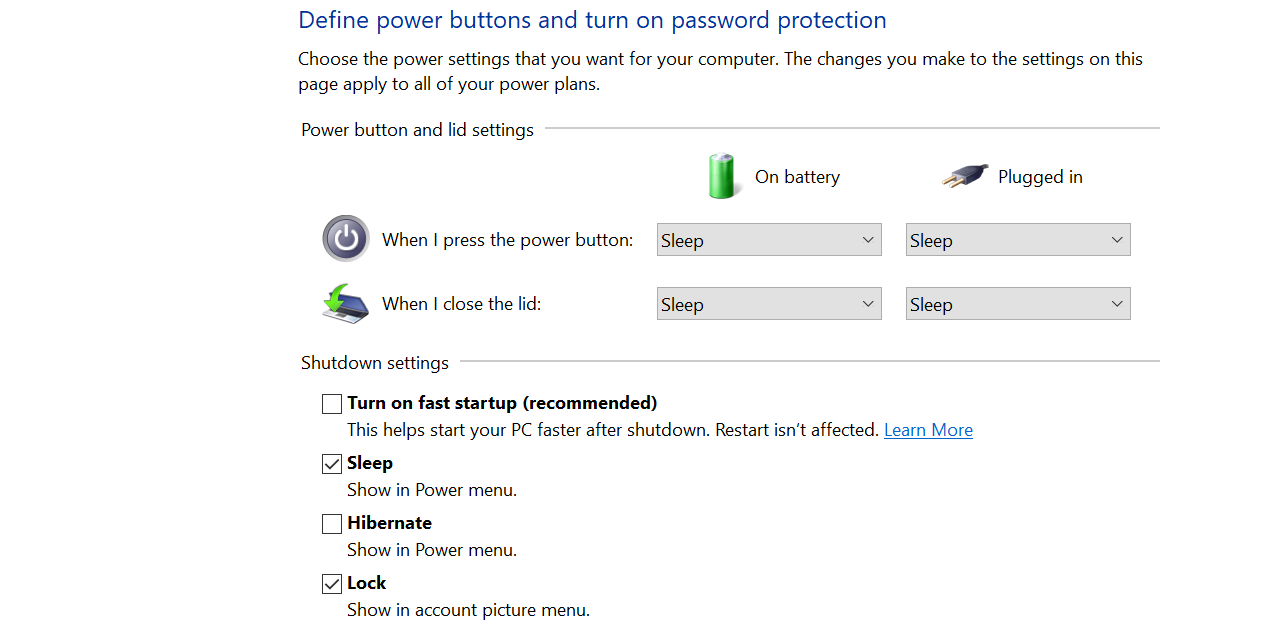Open power button Plugged in dropdown
This screenshot has width=1272, height=636.
point(1018,240)
